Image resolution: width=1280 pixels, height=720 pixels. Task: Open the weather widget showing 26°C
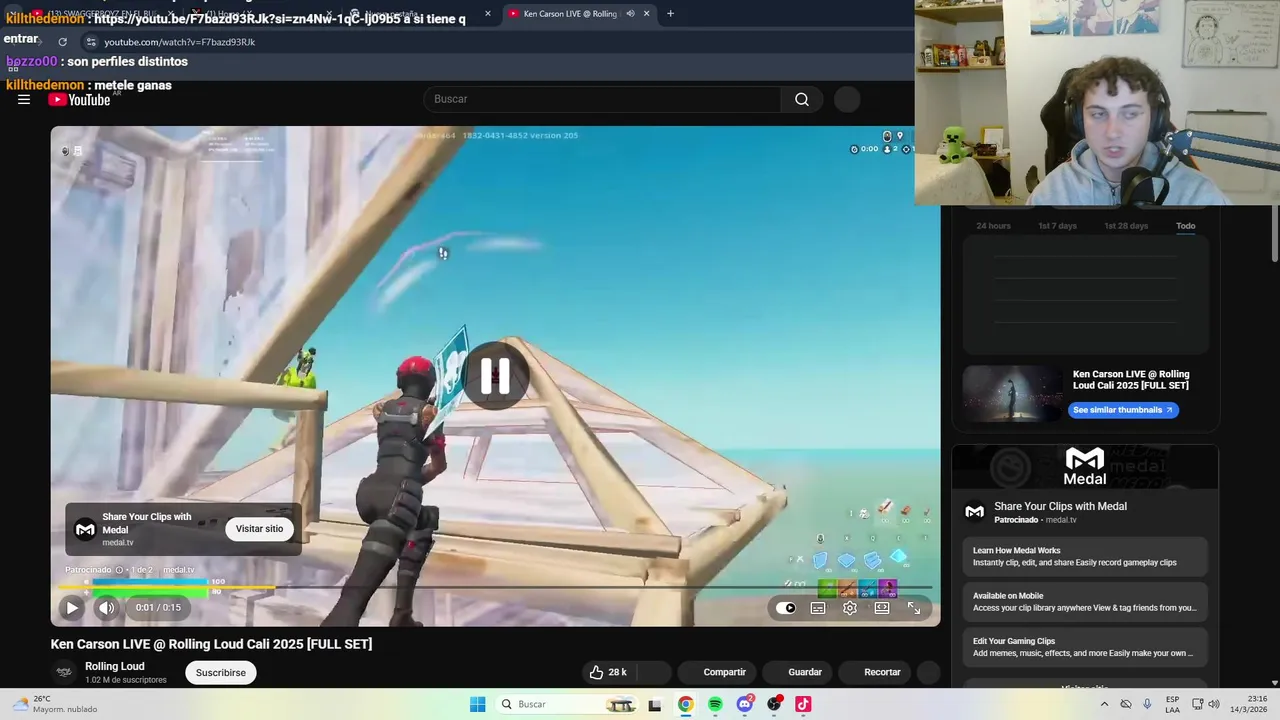[x=55, y=704]
